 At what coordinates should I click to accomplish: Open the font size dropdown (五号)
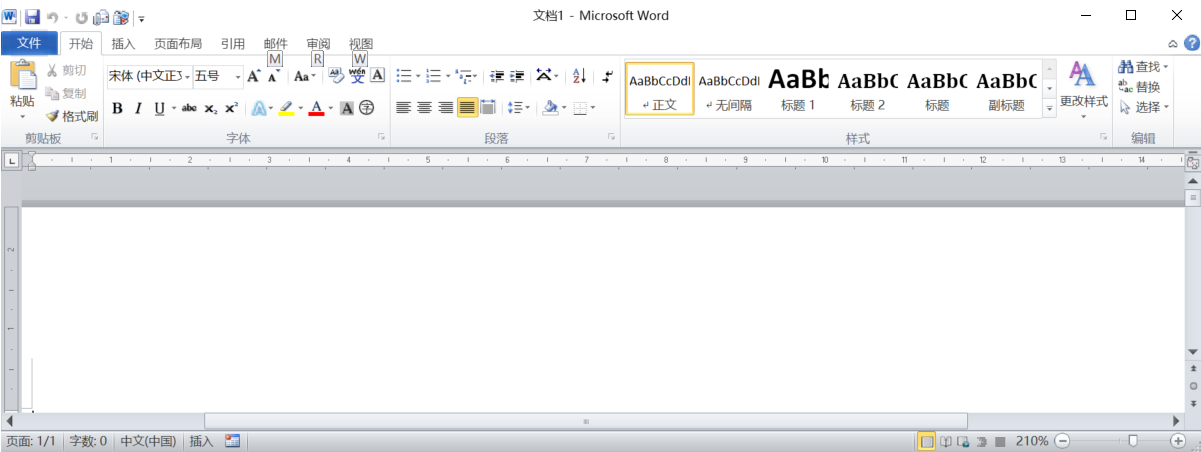click(x=218, y=76)
